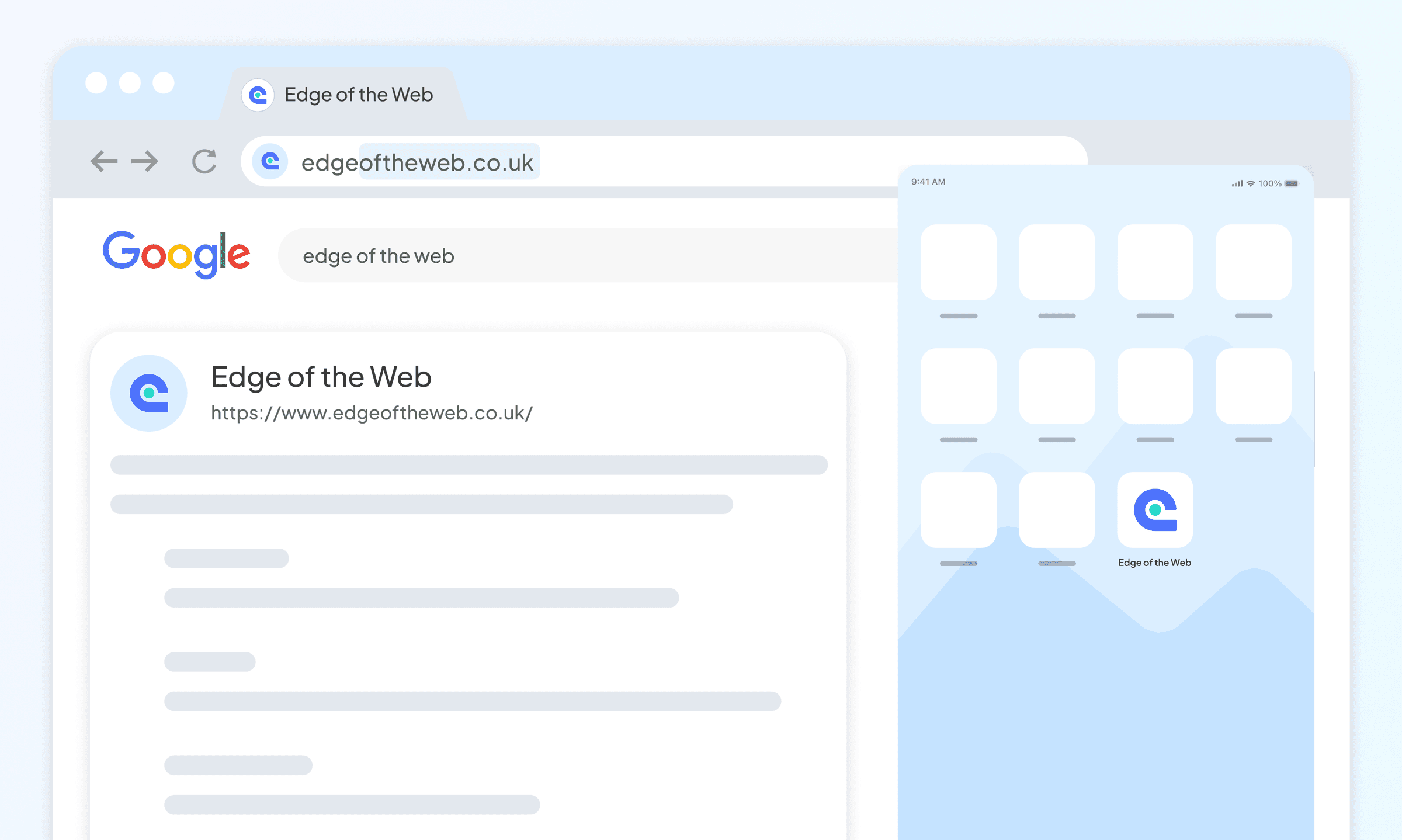The image size is (1402, 840).
Task: Click the favicon on the browser tab
Action: (x=258, y=95)
